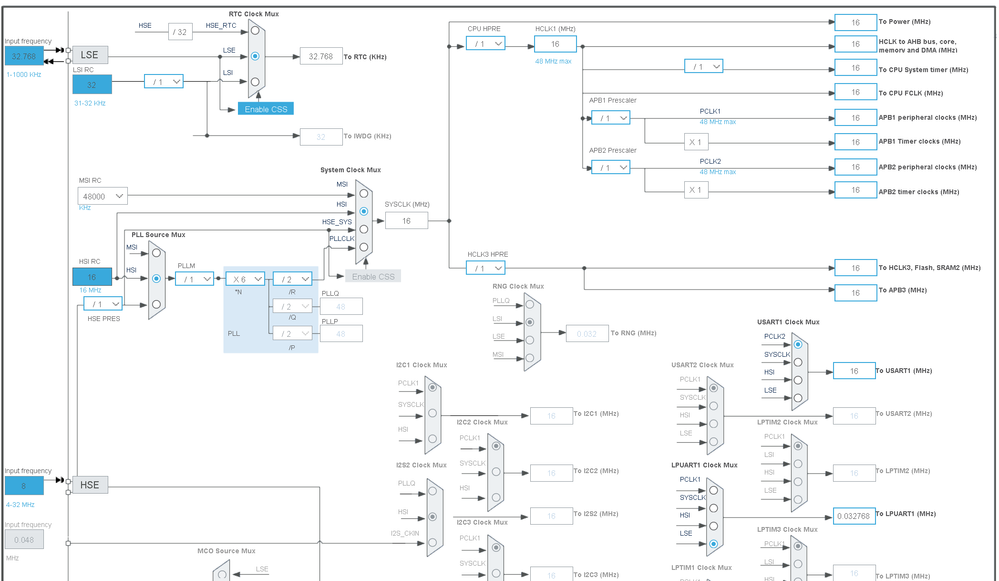Select HSE input on PLL Source Mux
Screen dimensions: 999x581
[x=156, y=304]
